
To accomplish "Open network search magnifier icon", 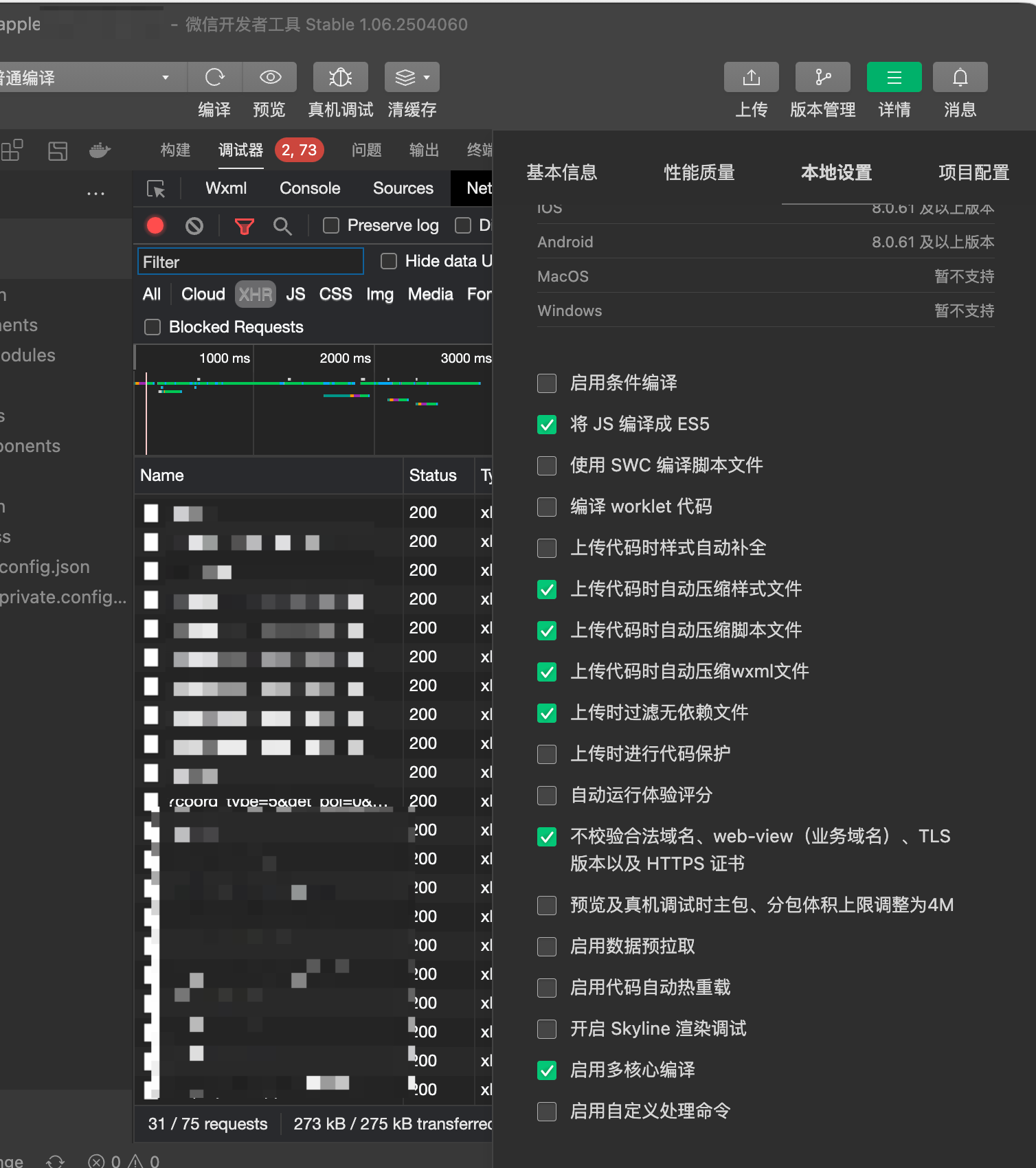I will coord(282,225).
